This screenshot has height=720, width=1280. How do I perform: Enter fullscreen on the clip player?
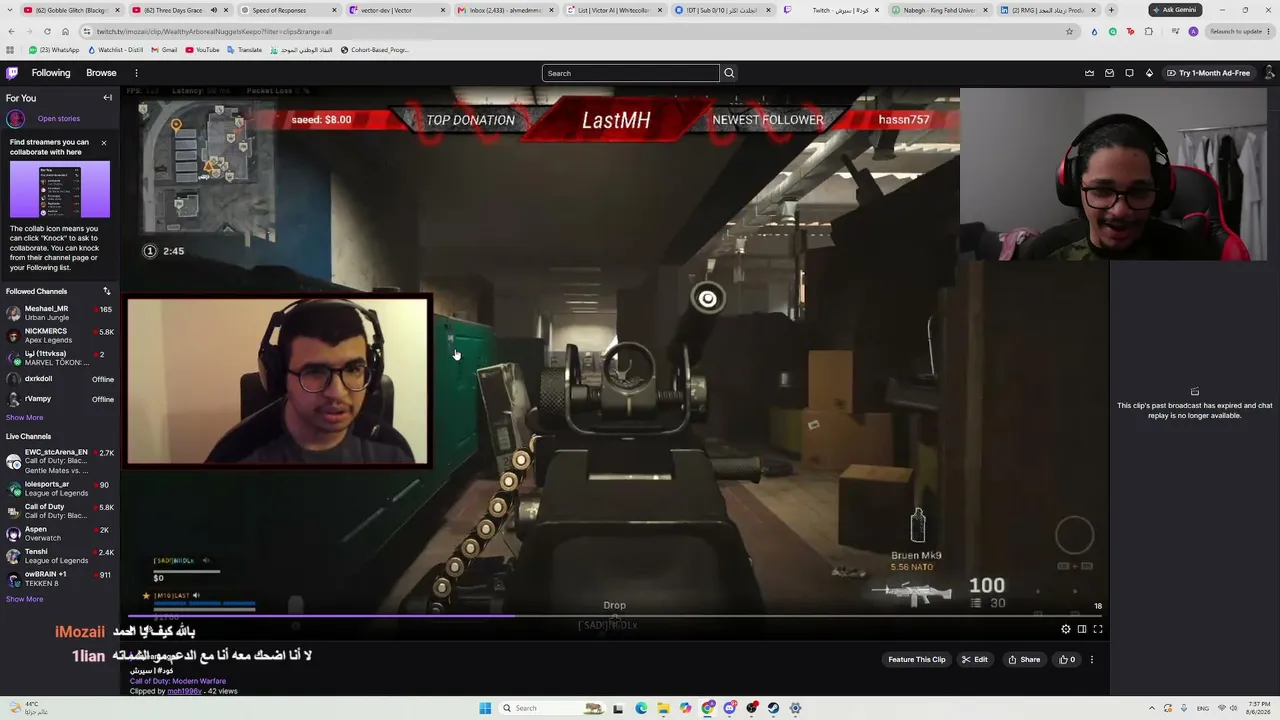(1098, 629)
